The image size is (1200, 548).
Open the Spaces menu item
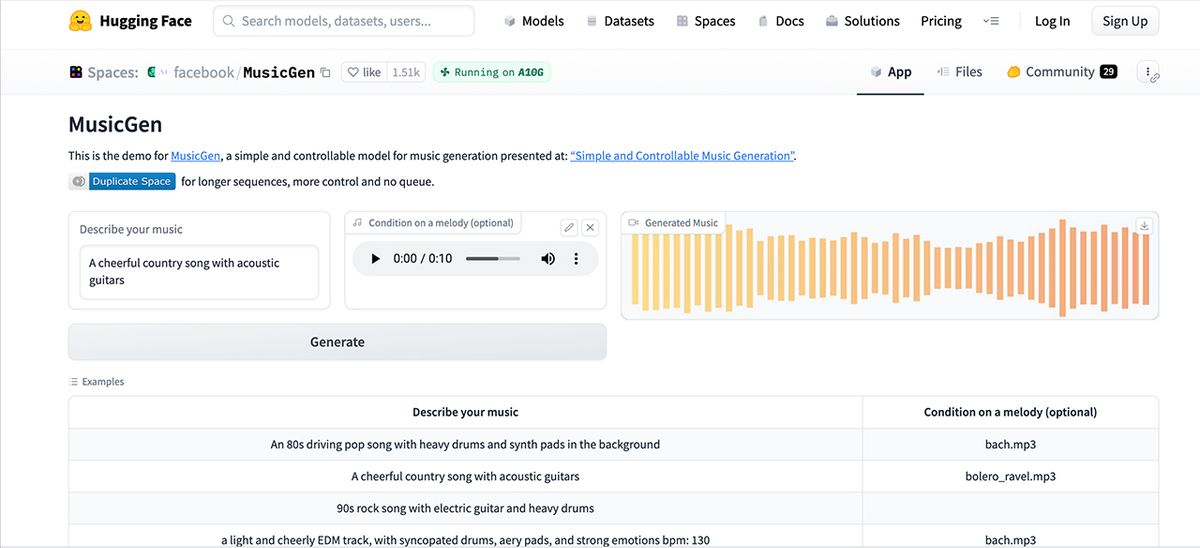[705, 21]
